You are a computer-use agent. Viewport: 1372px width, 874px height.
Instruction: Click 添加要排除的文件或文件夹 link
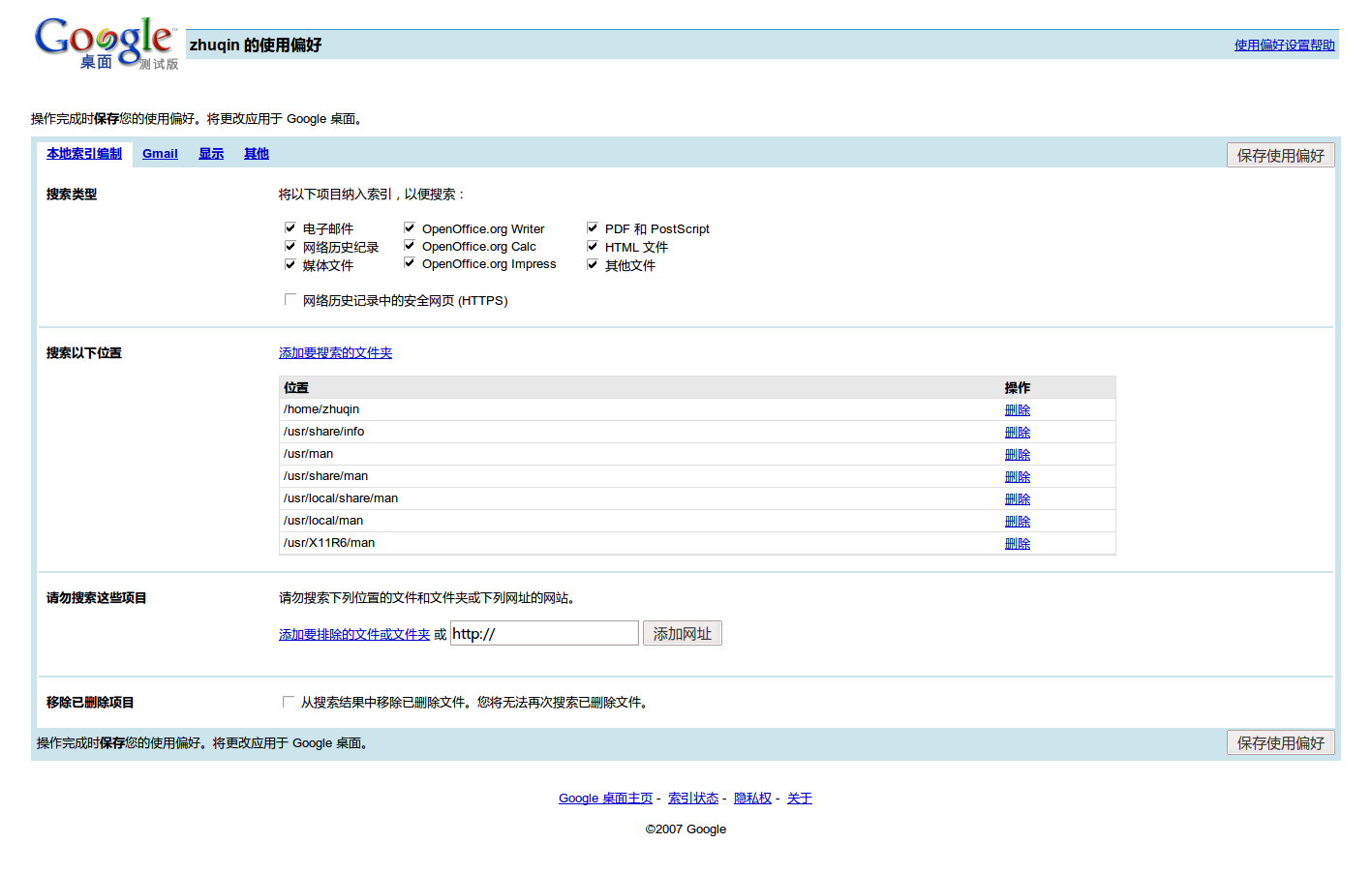pyautogui.click(x=354, y=635)
